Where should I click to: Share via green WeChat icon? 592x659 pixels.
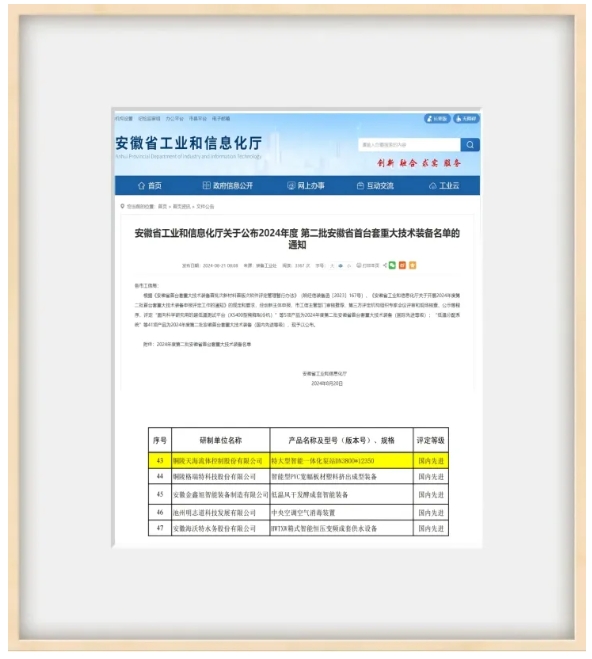(392, 265)
